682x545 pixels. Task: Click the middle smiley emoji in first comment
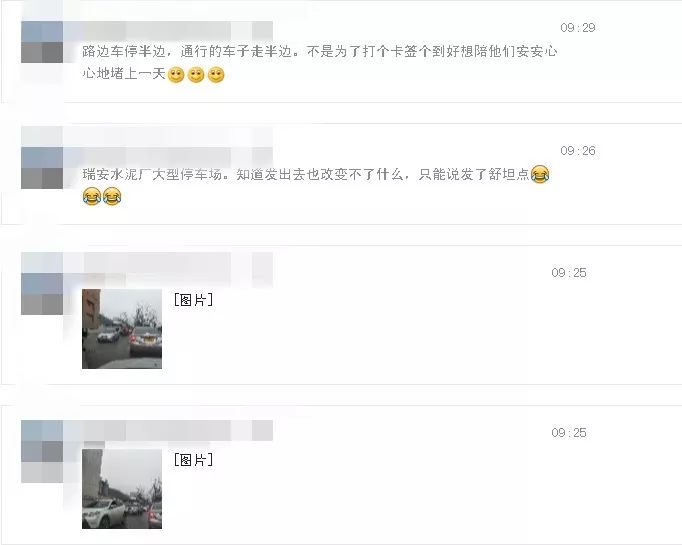pos(196,75)
